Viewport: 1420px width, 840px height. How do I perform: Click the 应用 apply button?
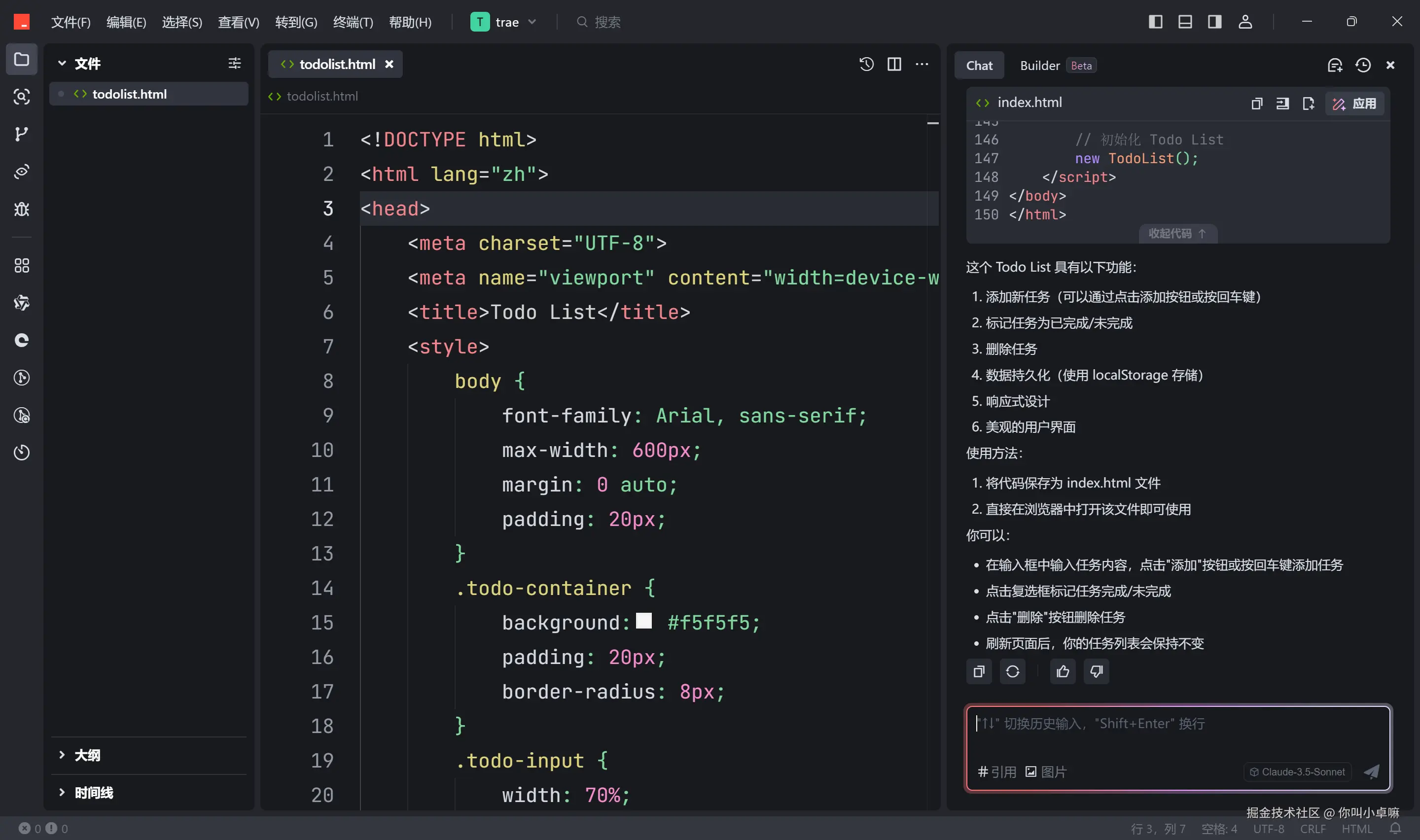1355,104
